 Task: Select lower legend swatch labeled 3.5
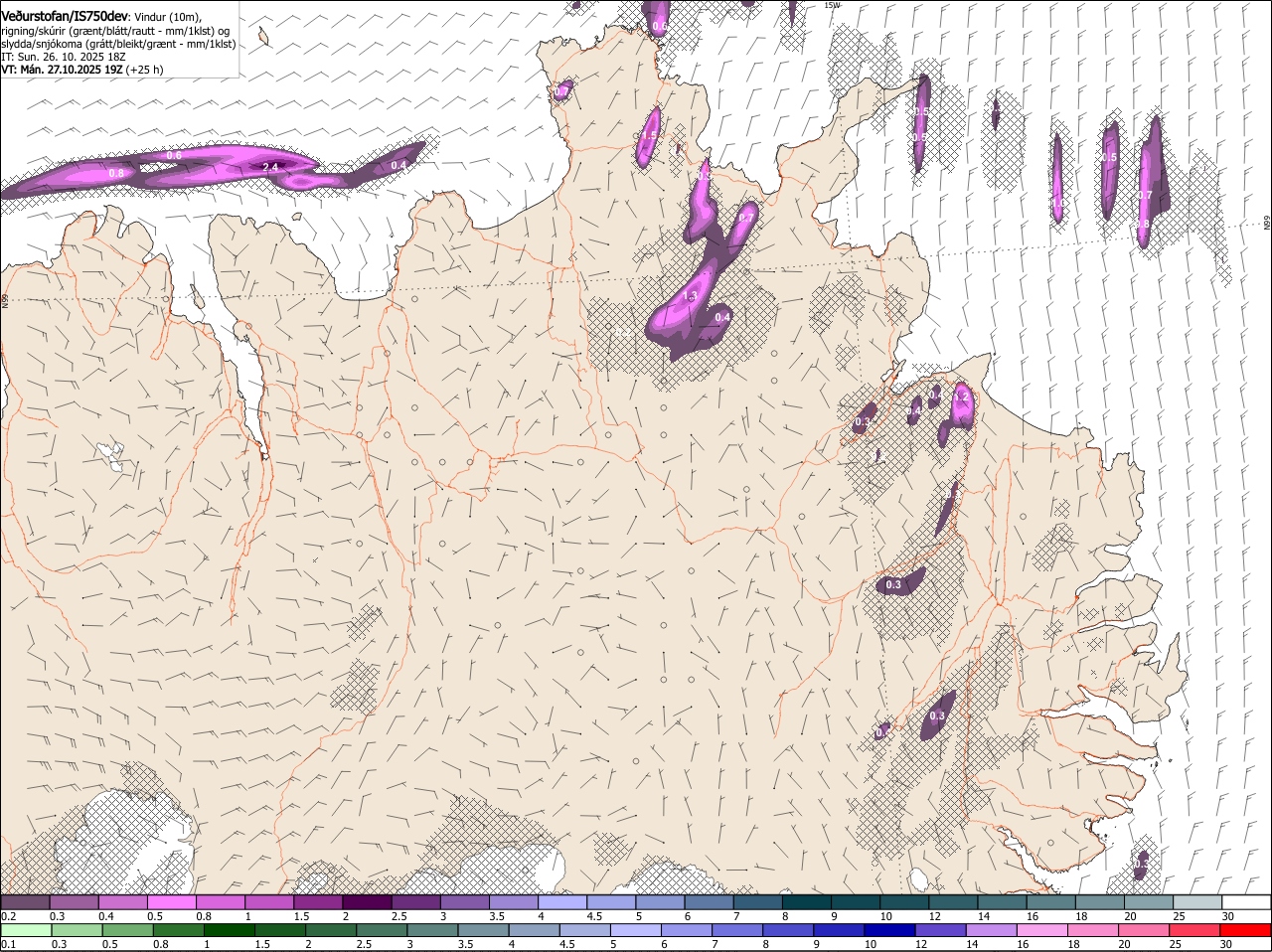coord(483,930)
